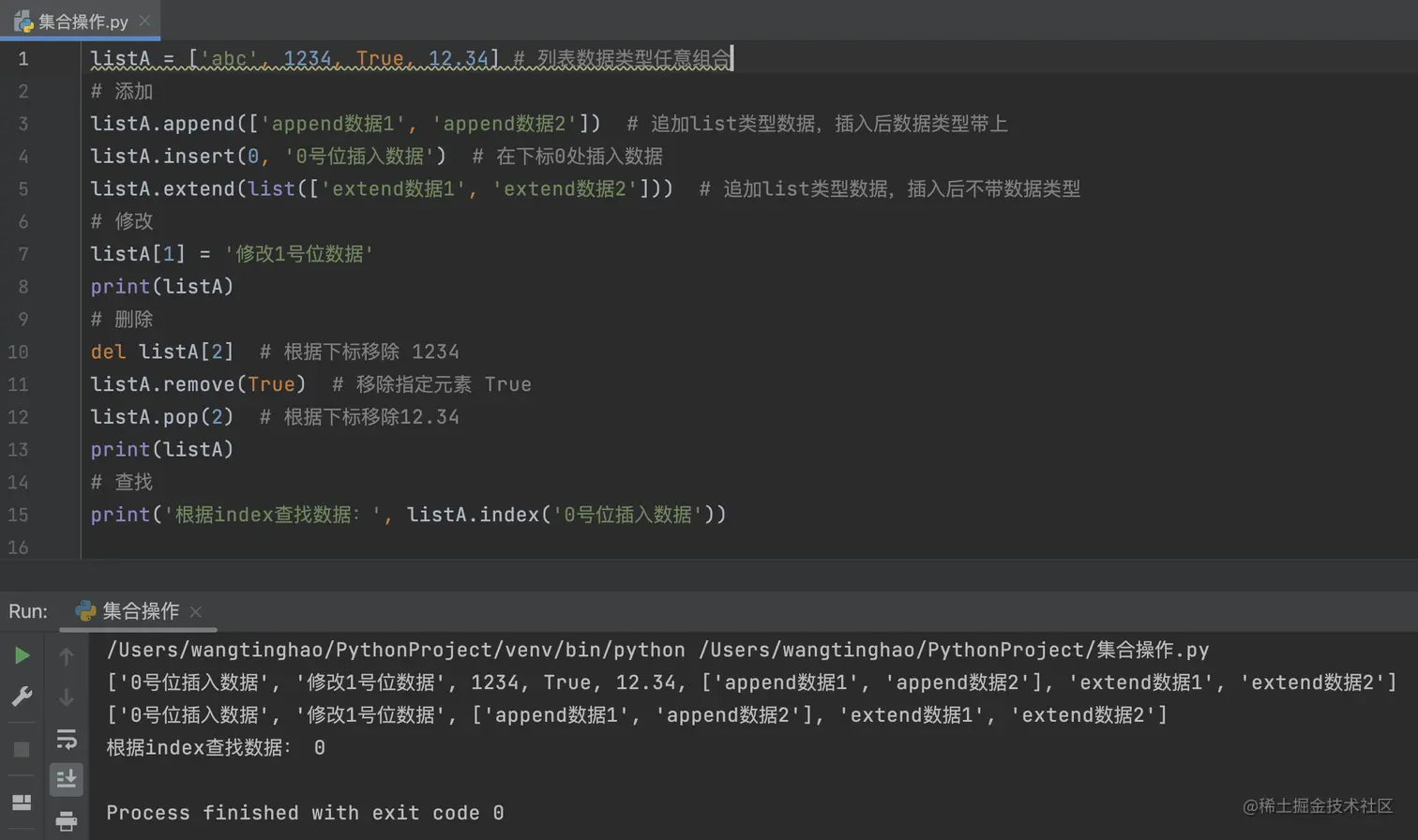Screen dimensions: 1418x840
Task: Click the Down the stack trace arrow
Action: 66,697
